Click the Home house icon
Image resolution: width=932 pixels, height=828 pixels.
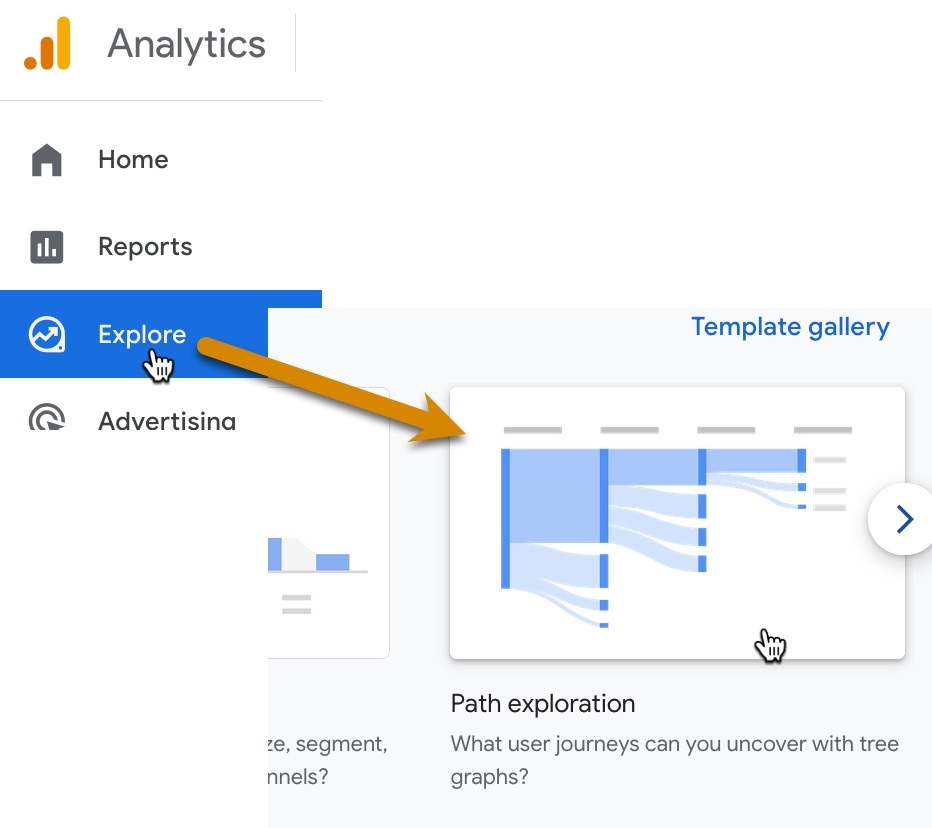46,160
